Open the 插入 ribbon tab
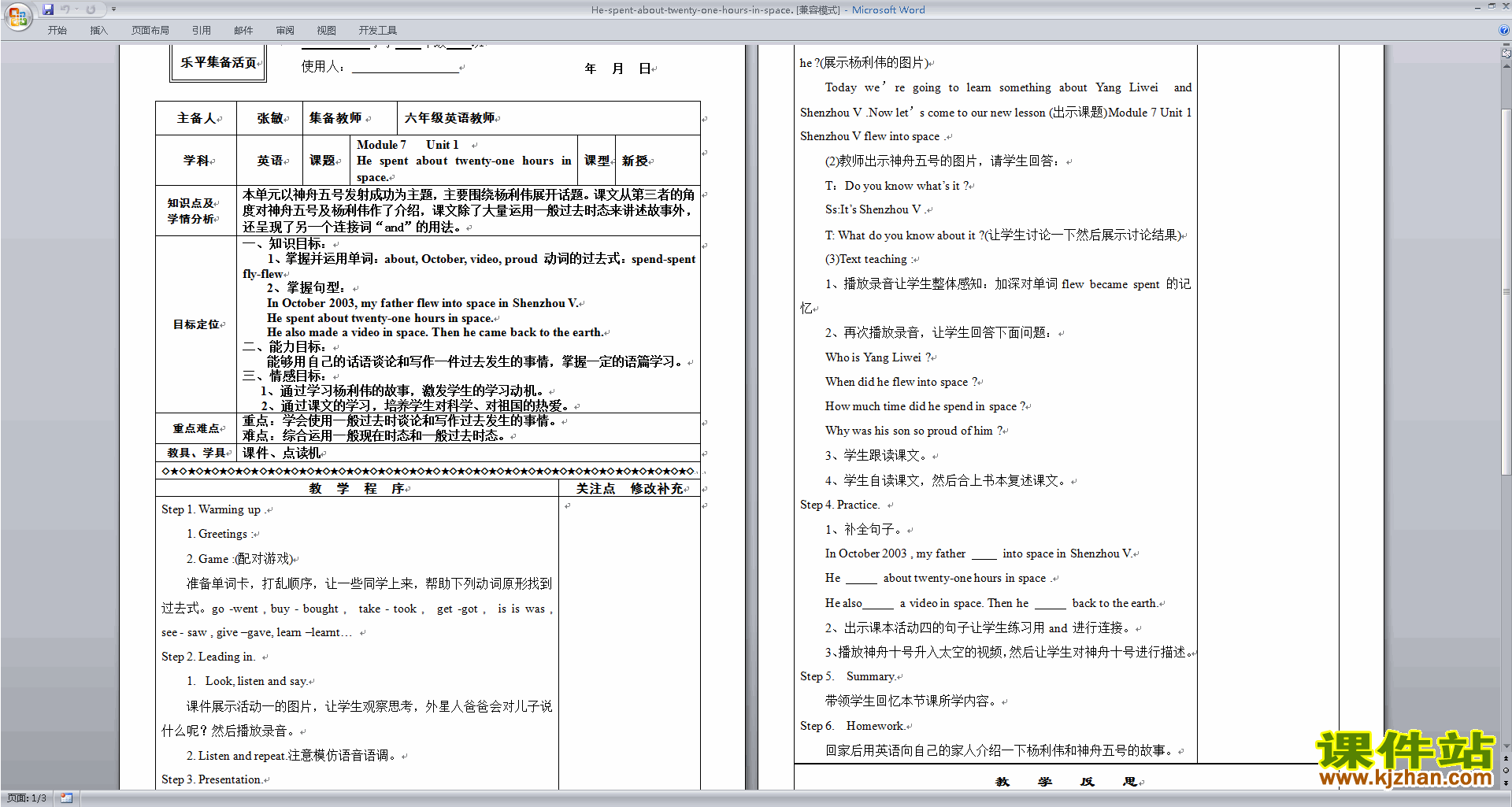Viewport: 1512px width, 807px height. (x=98, y=30)
